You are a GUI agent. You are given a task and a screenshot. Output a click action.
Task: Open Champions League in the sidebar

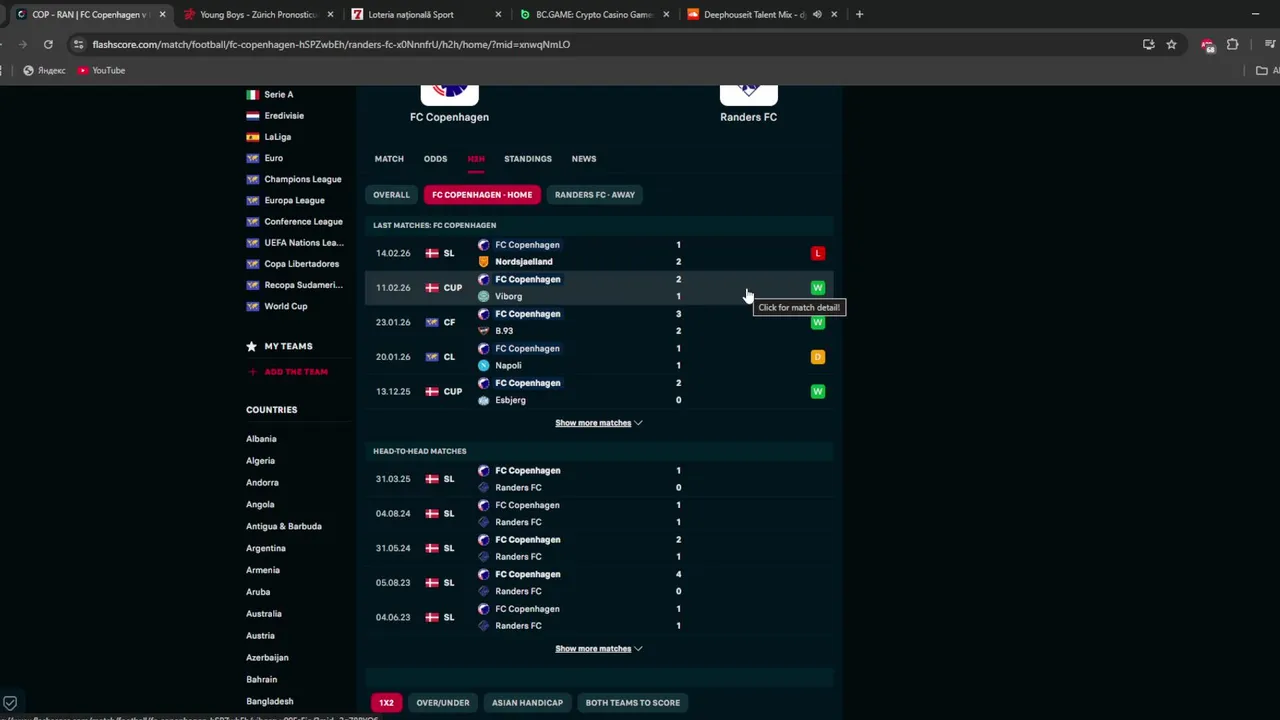[303, 179]
